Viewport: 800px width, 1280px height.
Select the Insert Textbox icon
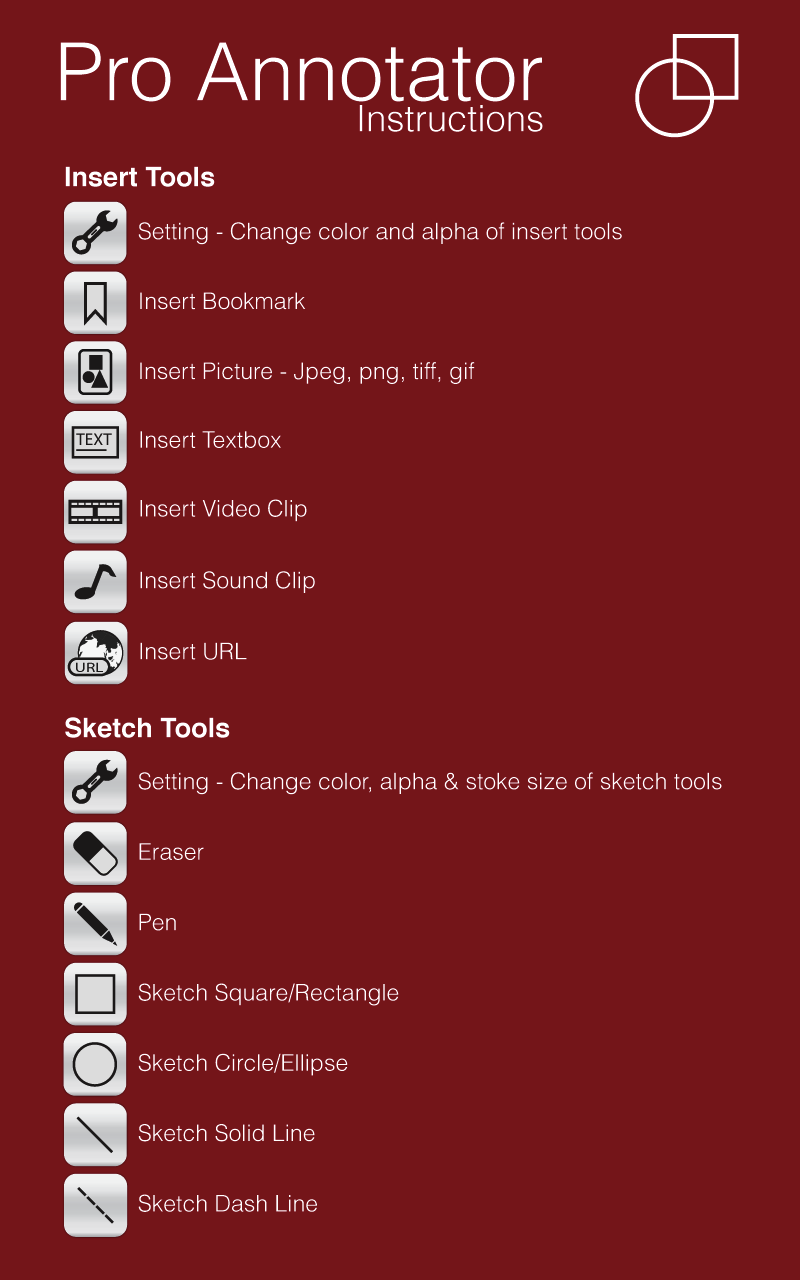[95, 441]
